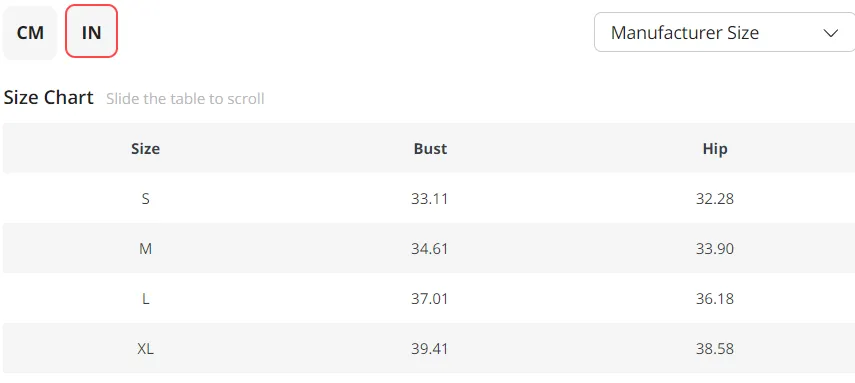Click hip value 32.28
The image size is (855, 383).
(x=715, y=199)
